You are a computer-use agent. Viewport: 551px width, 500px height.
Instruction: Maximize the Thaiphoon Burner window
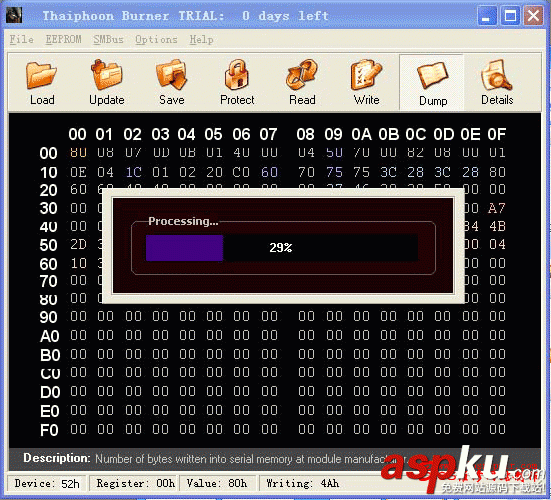click(x=510, y=16)
